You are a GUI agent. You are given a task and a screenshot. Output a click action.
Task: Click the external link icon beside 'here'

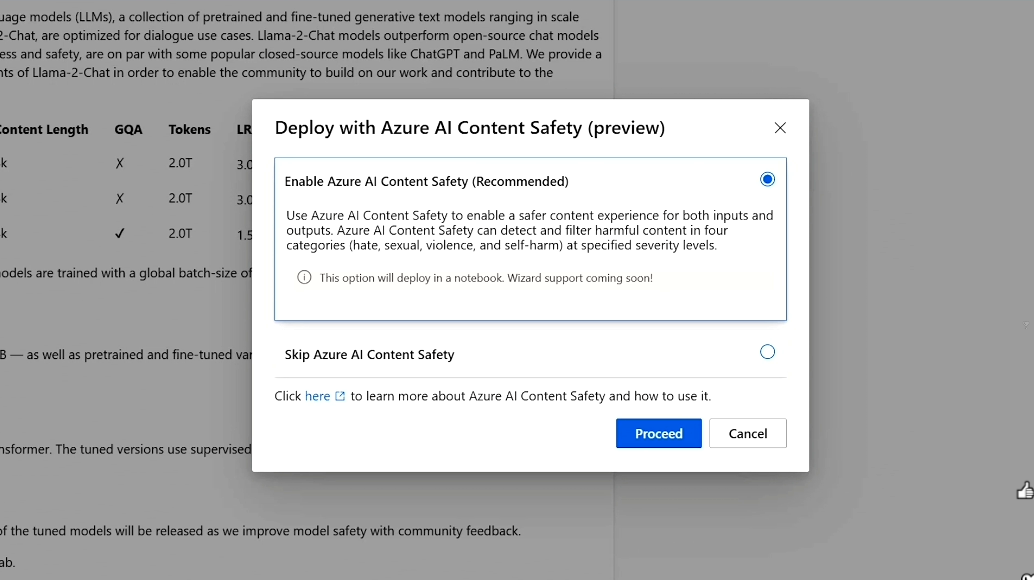(x=340, y=396)
